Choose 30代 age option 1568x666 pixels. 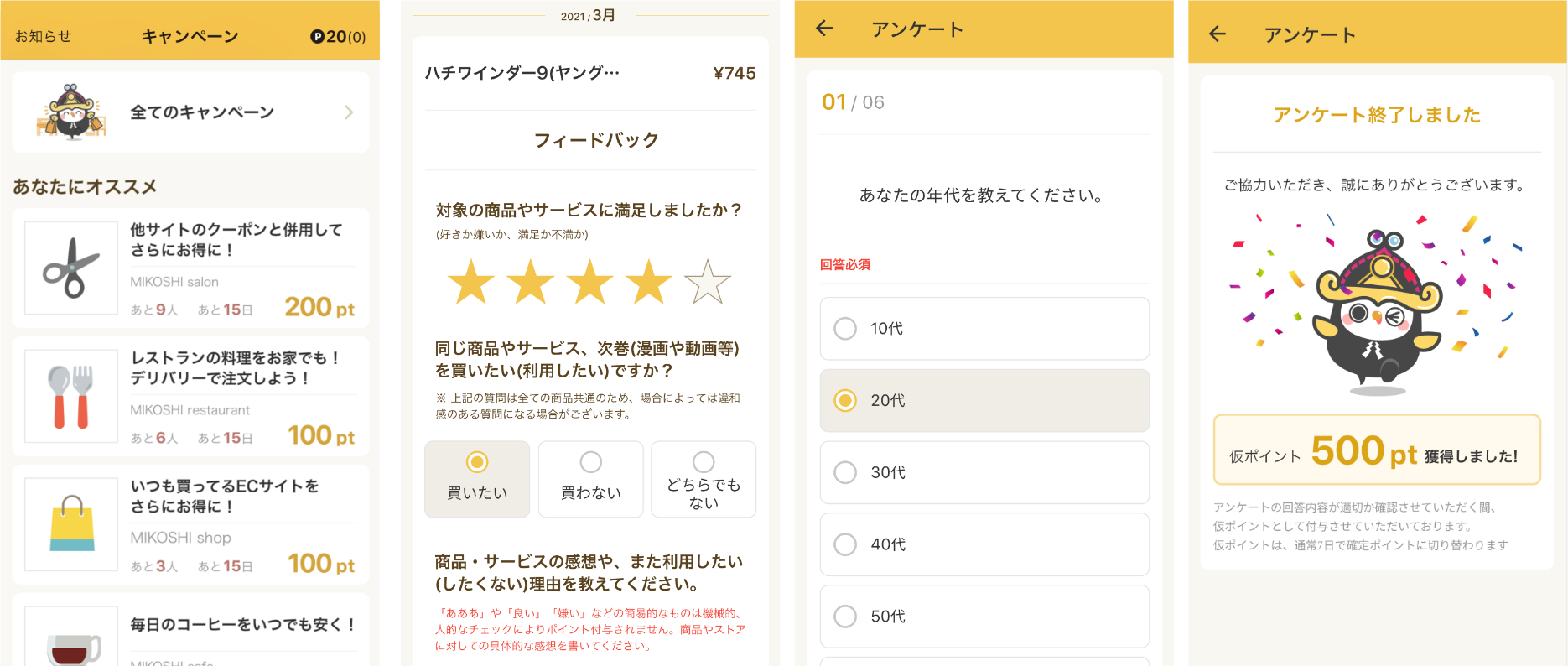point(984,473)
